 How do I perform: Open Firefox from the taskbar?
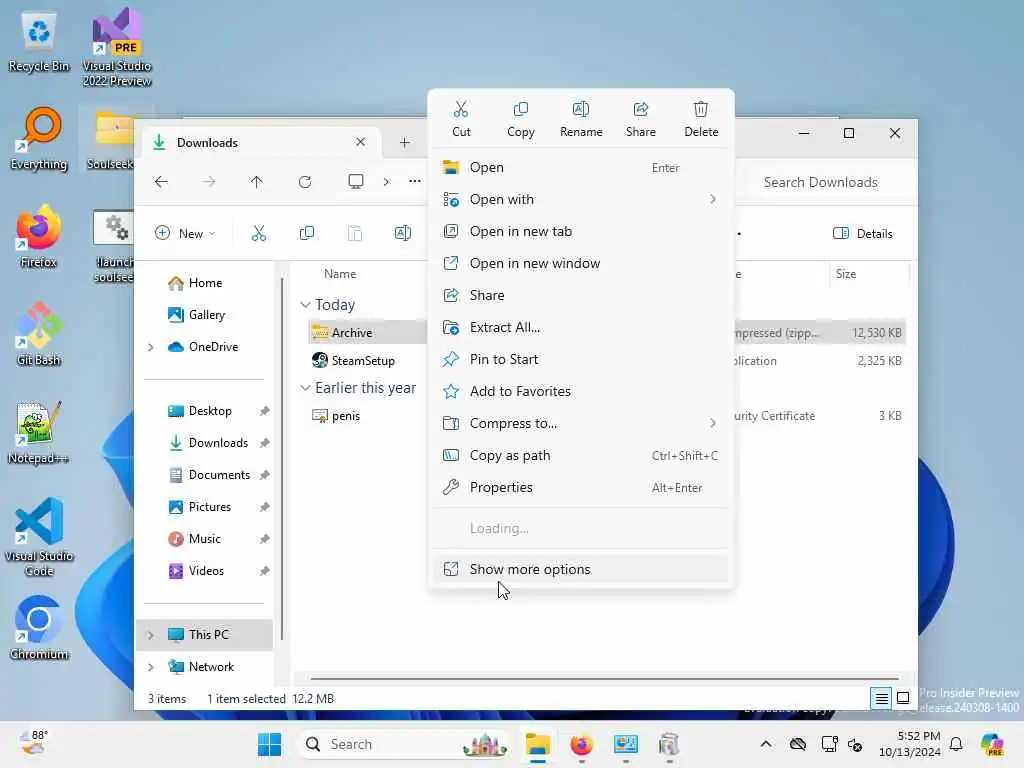click(x=581, y=744)
